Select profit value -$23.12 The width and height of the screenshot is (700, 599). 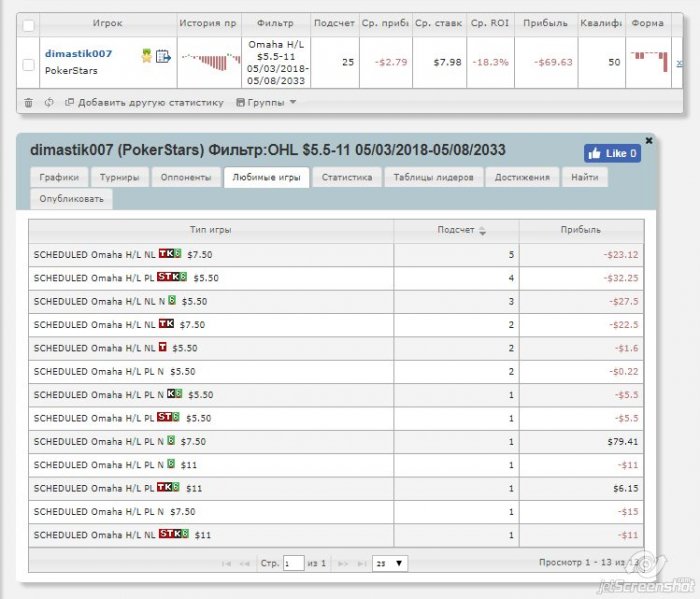(x=621, y=255)
